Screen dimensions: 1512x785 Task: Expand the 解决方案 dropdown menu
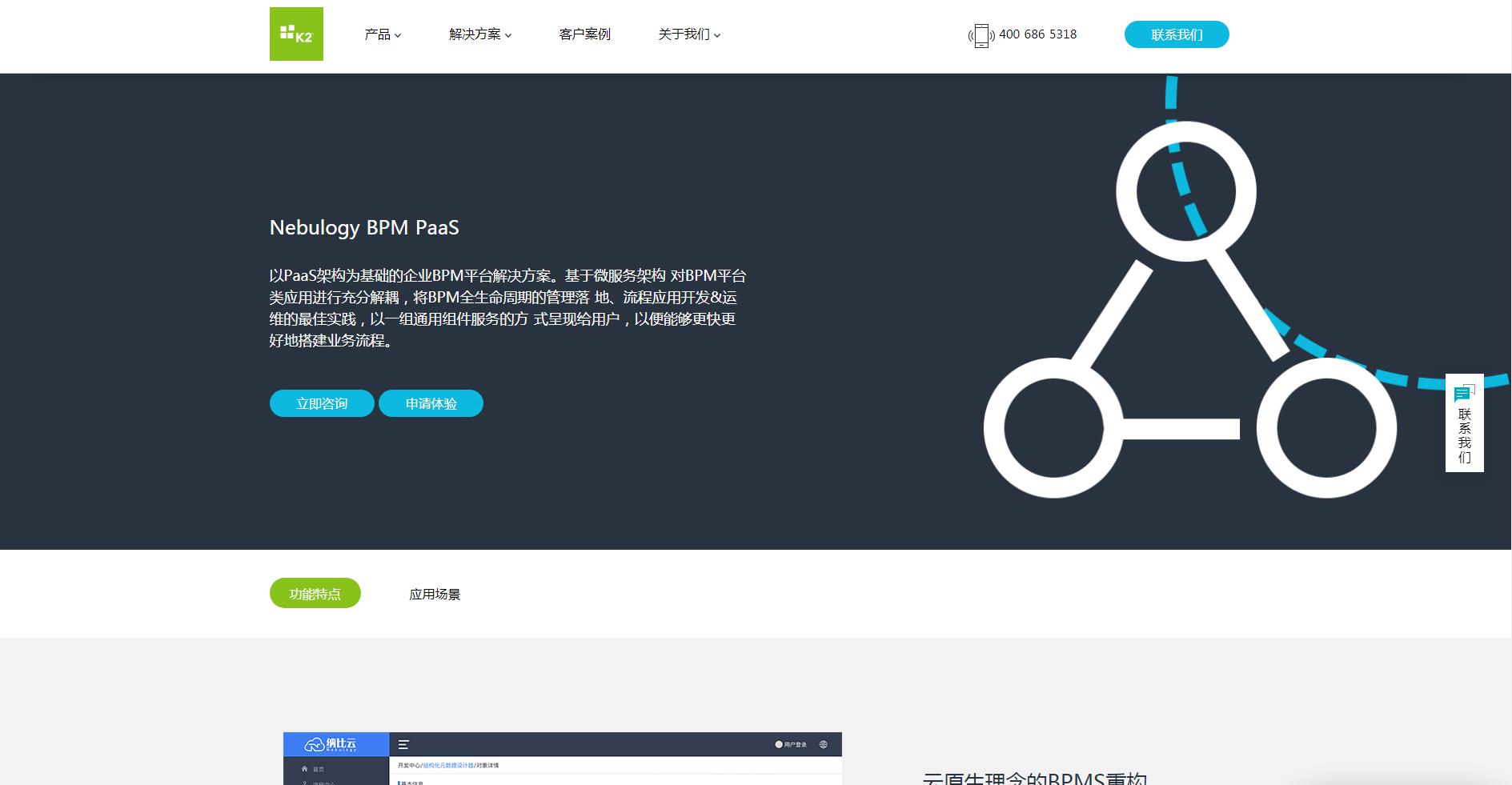click(x=480, y=34)
